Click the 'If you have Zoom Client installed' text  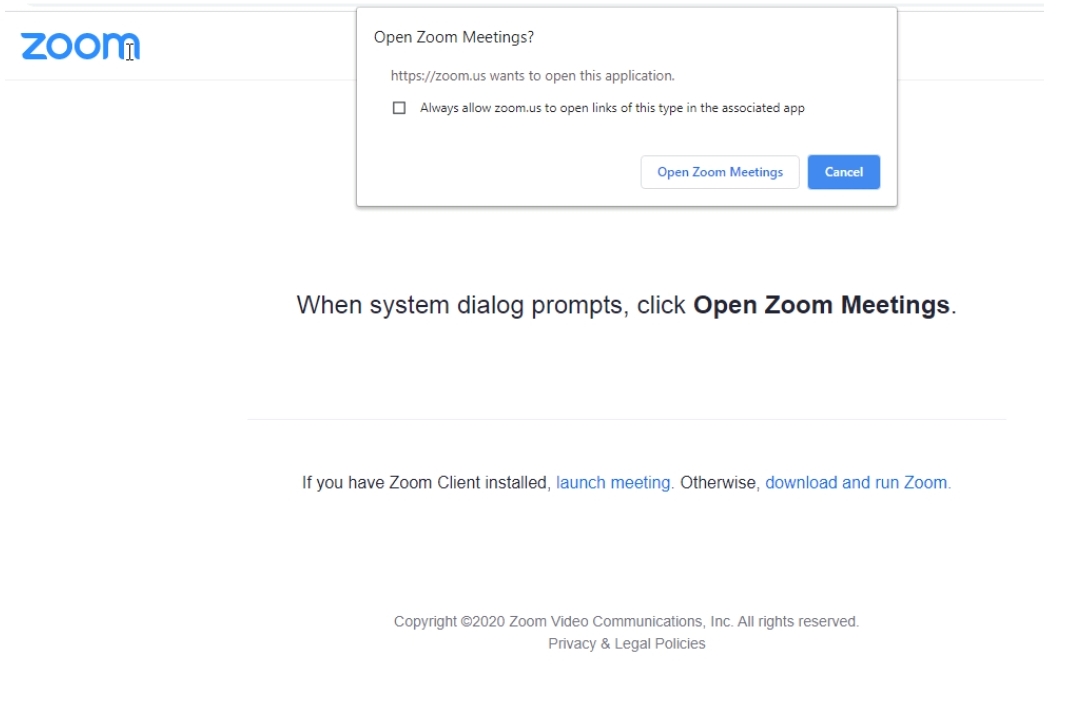pyautogui.click(x=425, y=483)
